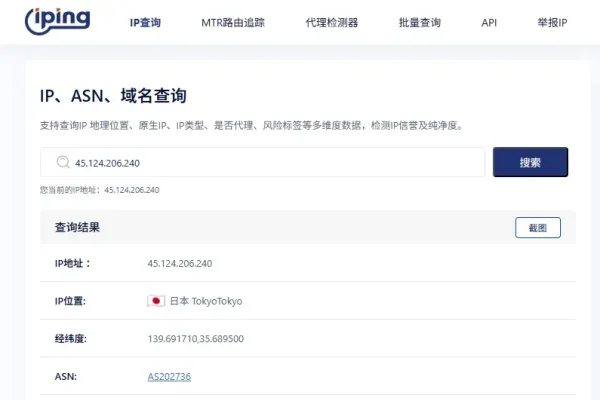
Task: Click the 搜索 button
Action: [x=530, y=162]
